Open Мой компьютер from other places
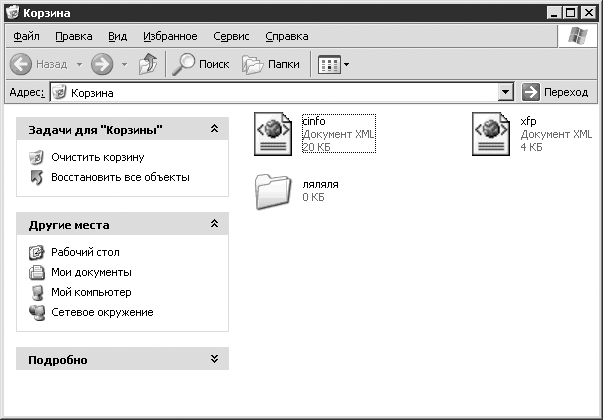This screenshot has height=420, width=603. point(90,292)
